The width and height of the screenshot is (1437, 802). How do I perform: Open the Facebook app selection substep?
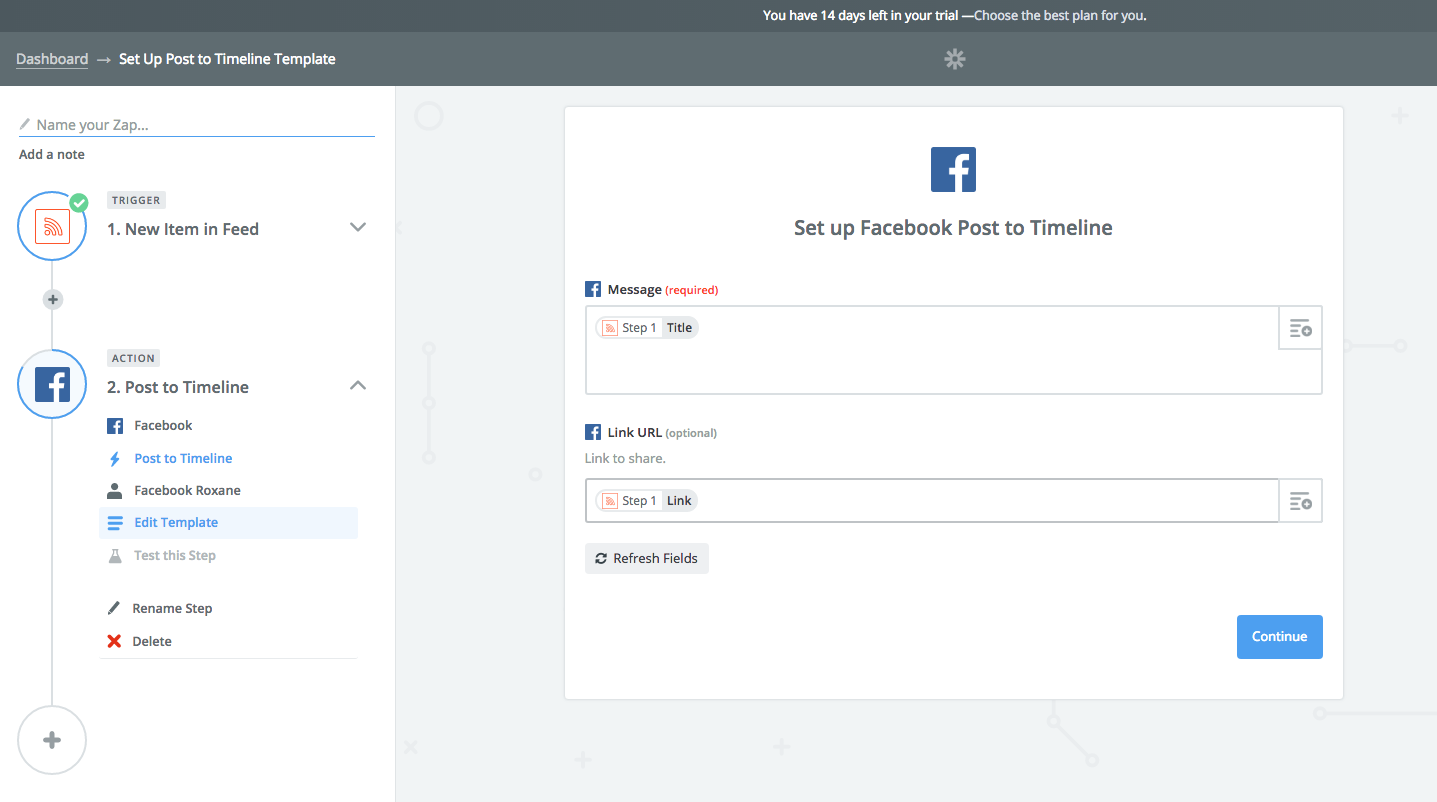163,426
